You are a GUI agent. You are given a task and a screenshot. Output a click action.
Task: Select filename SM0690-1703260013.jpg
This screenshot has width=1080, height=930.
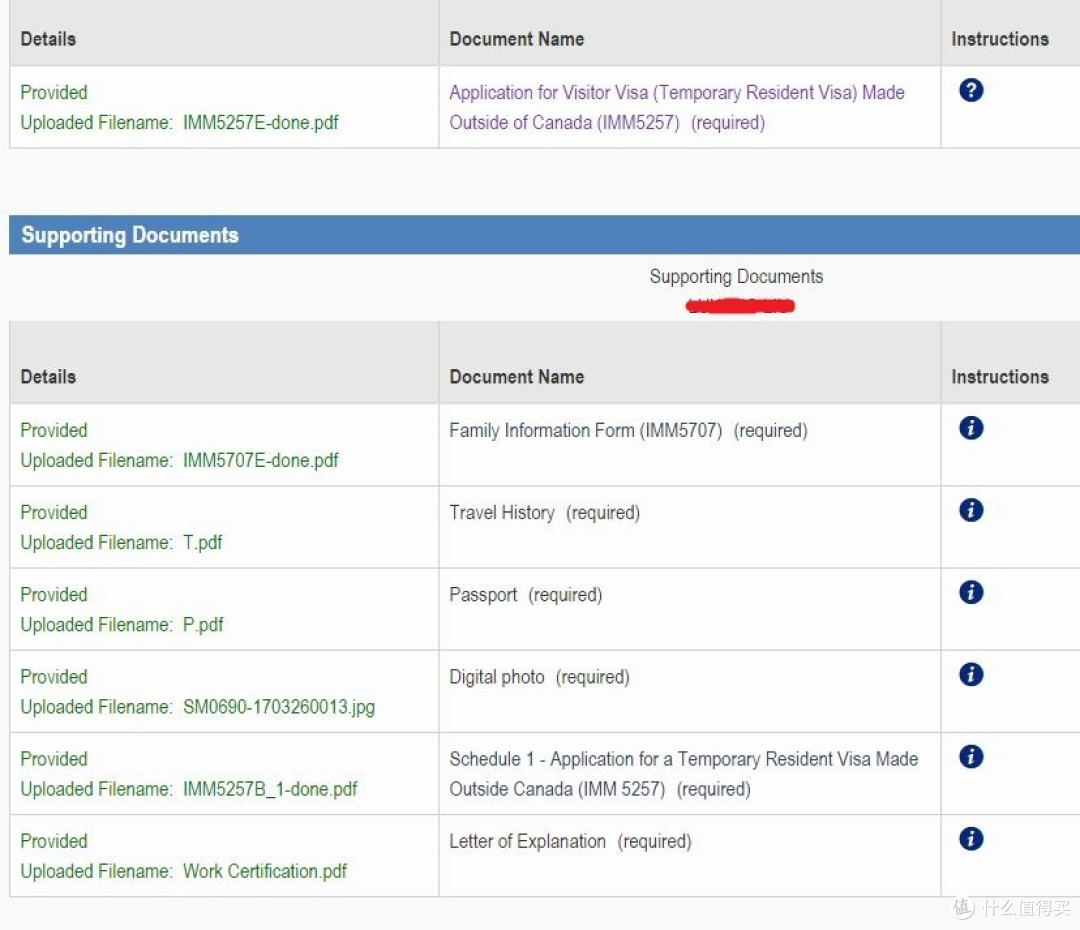pos(279,707)
